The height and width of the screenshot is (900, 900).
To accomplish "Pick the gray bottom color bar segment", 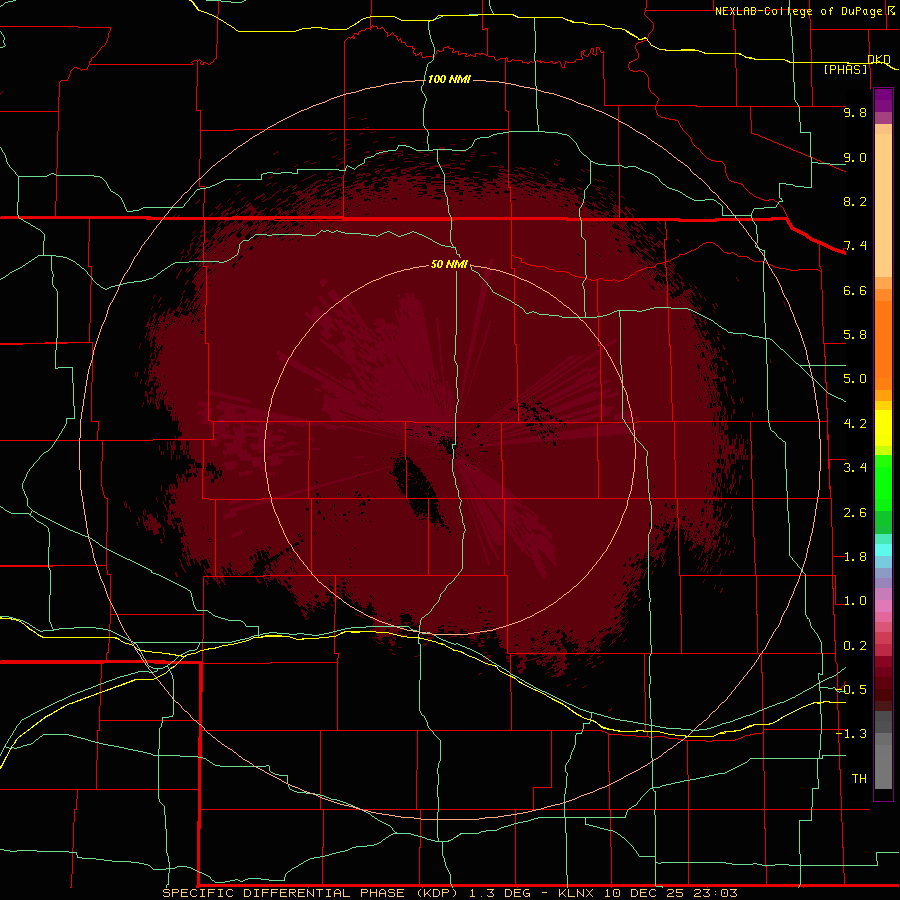I will (883, 766).
